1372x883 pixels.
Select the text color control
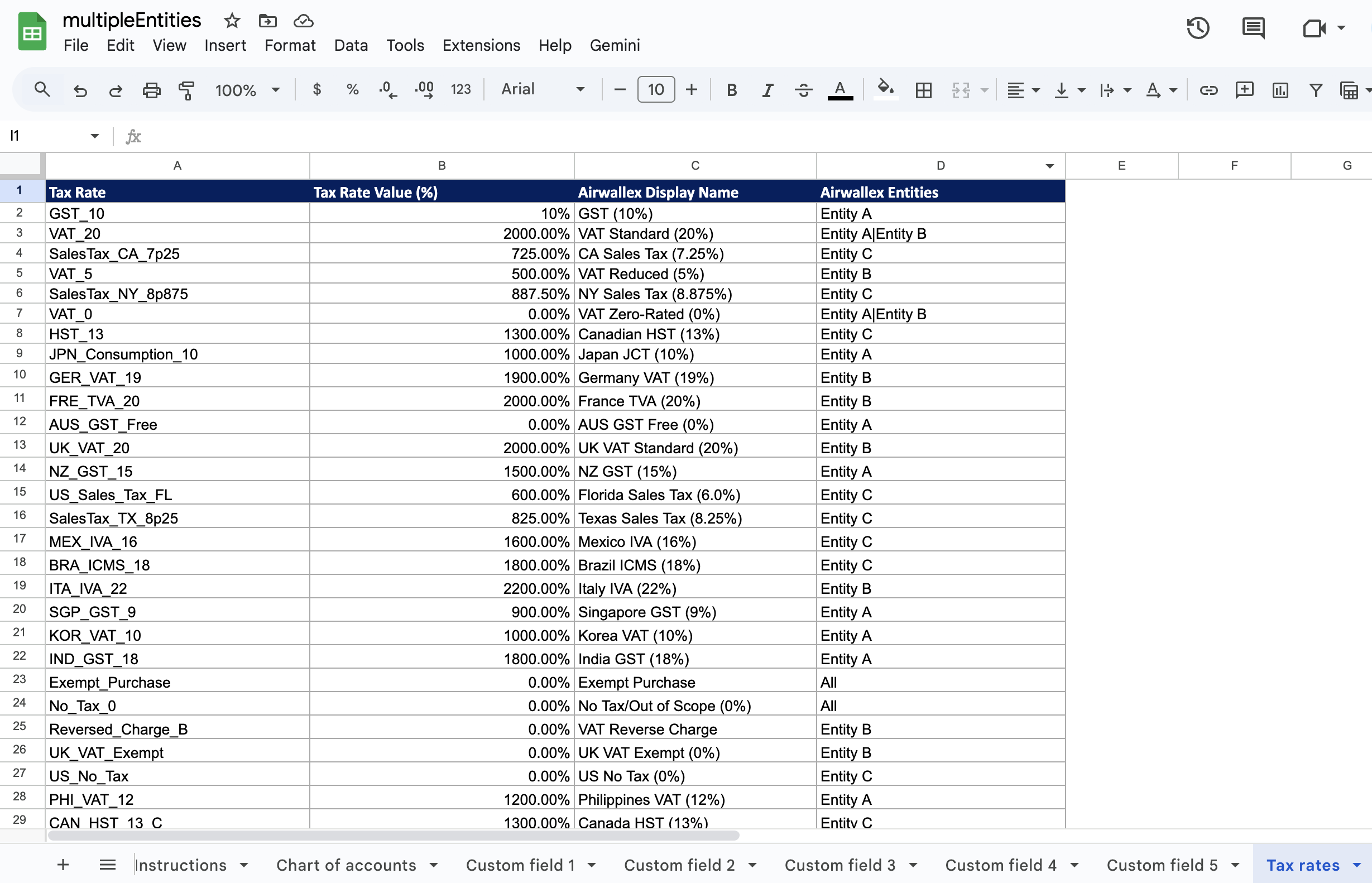(x=839, y=89)
